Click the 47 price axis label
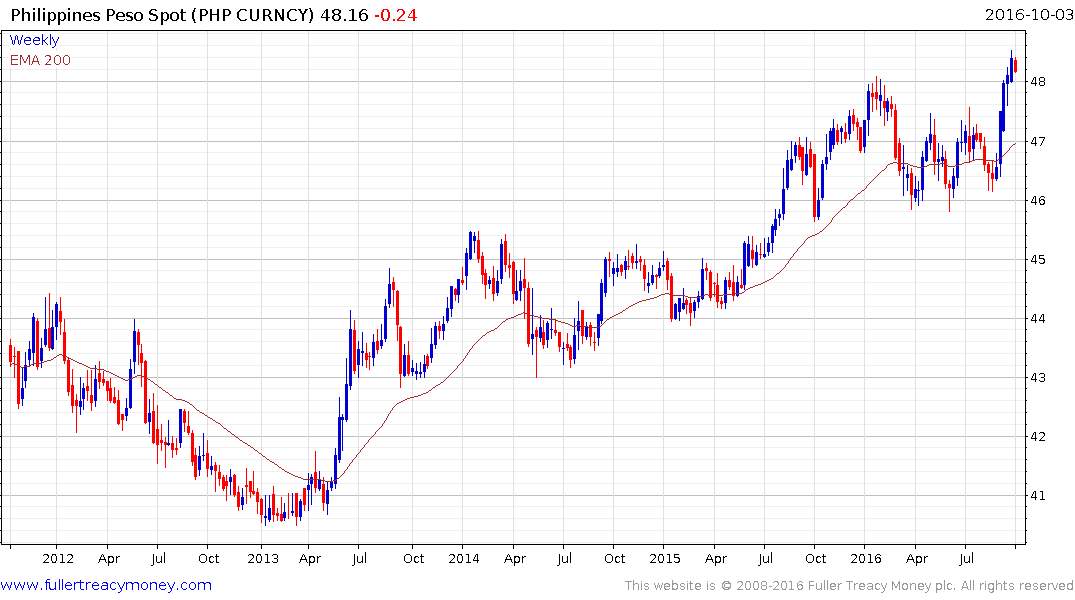This screenshot has width=1075, height=600. pyautogui.click(x=1037, y=141)
